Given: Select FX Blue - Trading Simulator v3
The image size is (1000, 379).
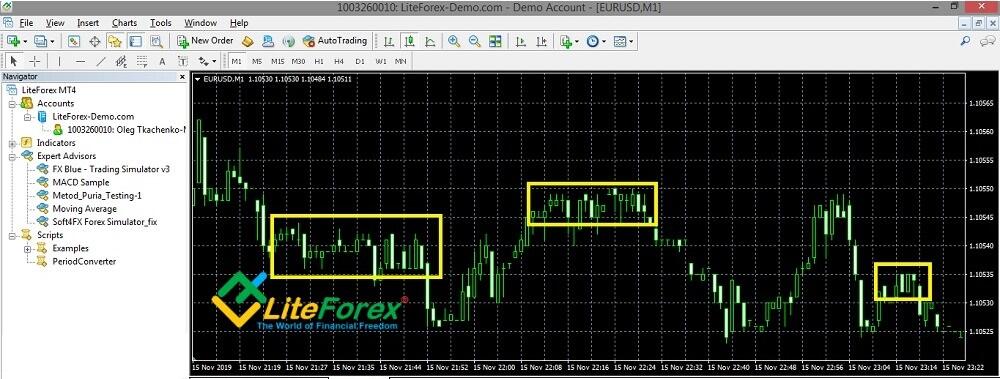Looking at the screenshot, I should click(111, 169).
